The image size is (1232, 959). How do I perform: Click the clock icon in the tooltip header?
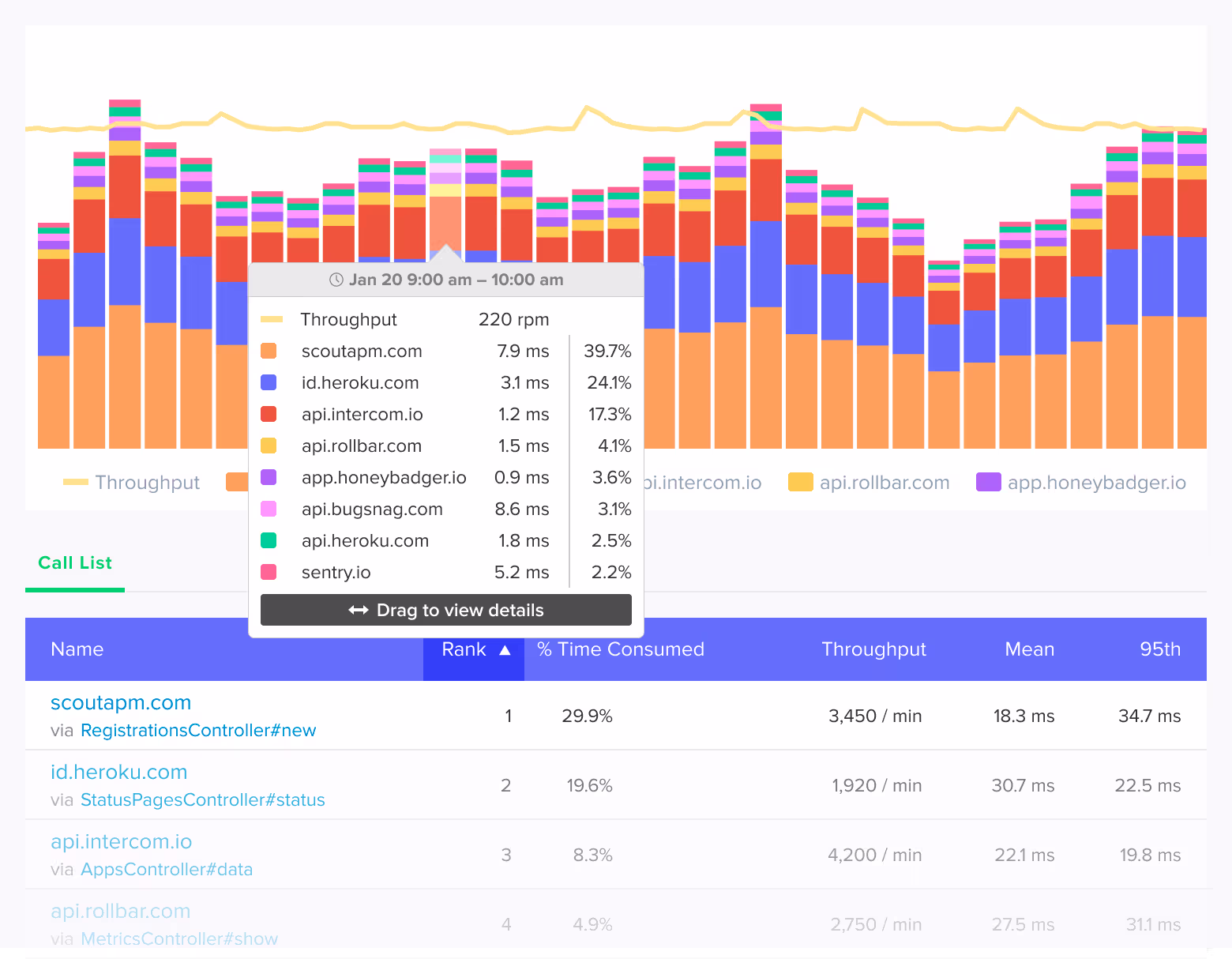tap(335, 279)
